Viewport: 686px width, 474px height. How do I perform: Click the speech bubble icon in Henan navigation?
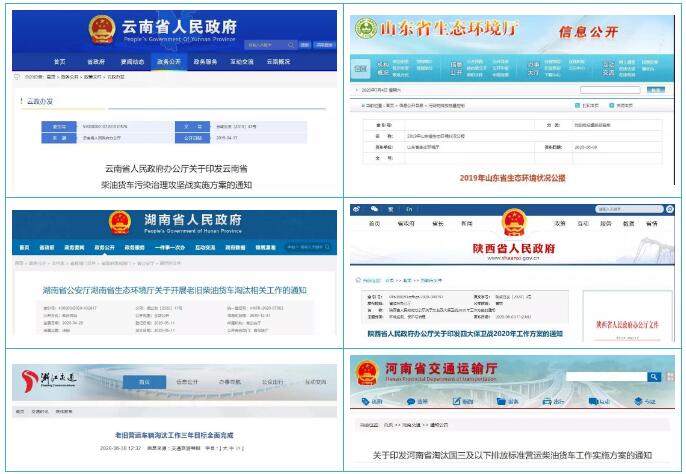pos(410,401)
